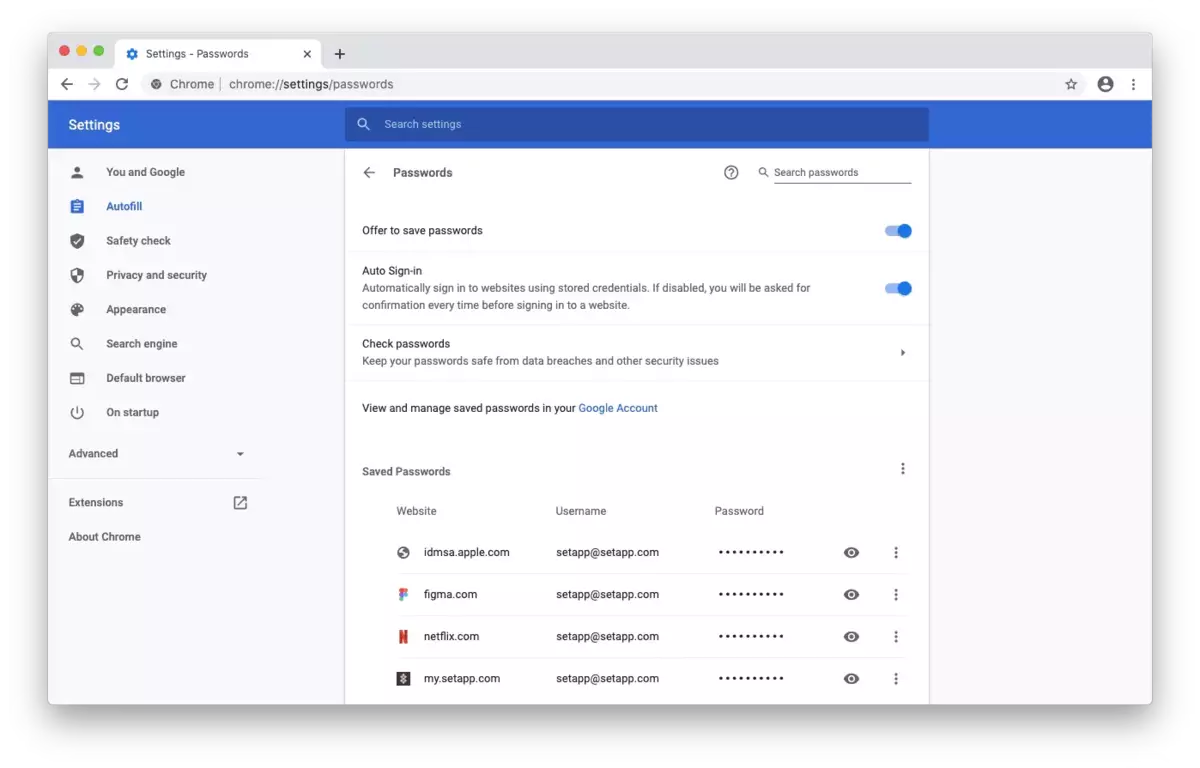Click the Search passwords field

click(x=840, y=173)
